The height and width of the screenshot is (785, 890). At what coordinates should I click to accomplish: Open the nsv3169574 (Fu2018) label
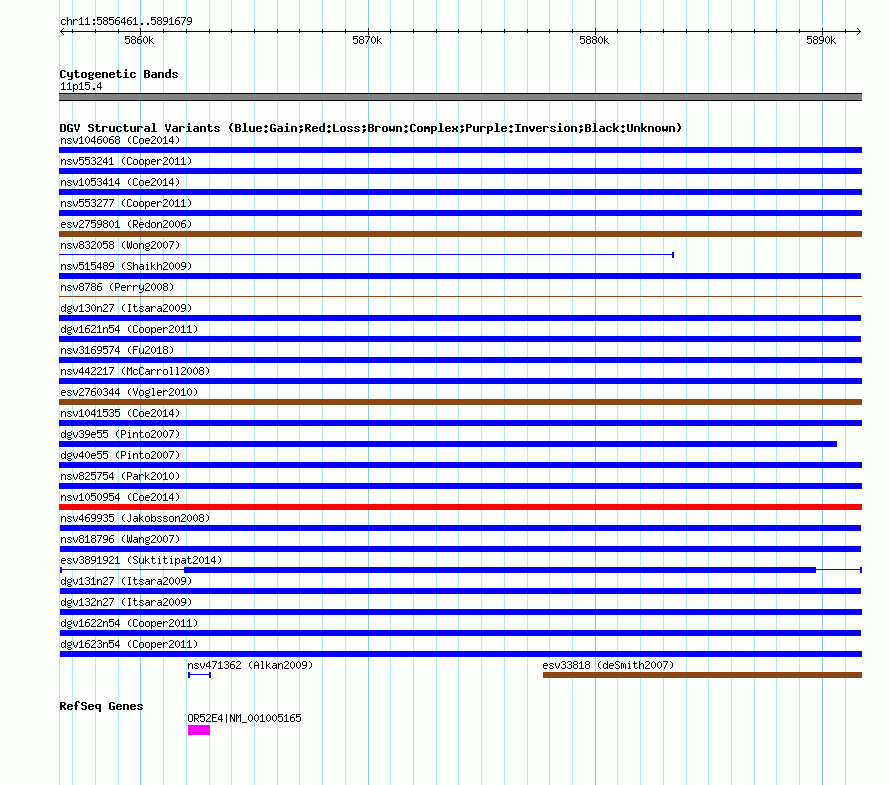[117, 350]
